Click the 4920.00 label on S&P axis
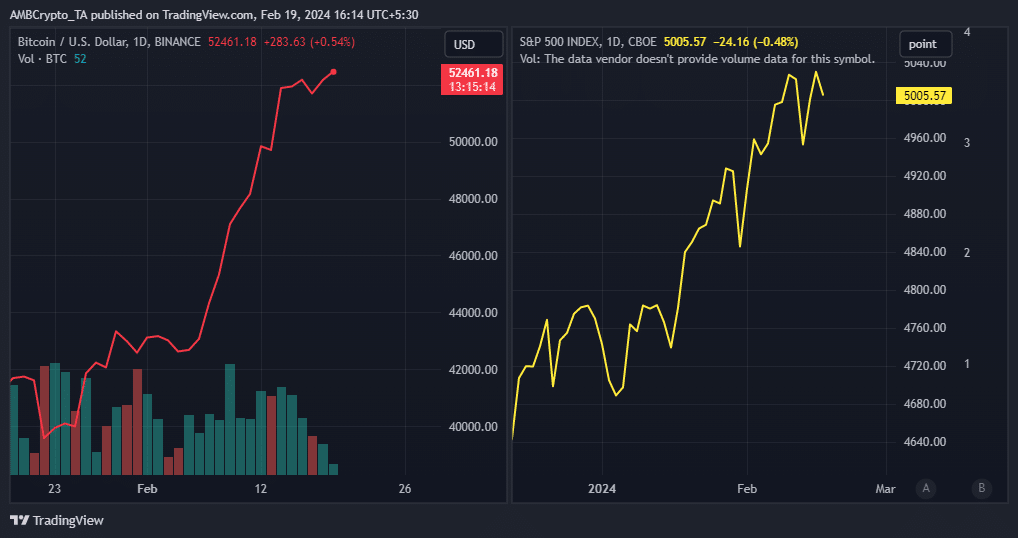 click(x=925, y=176)
